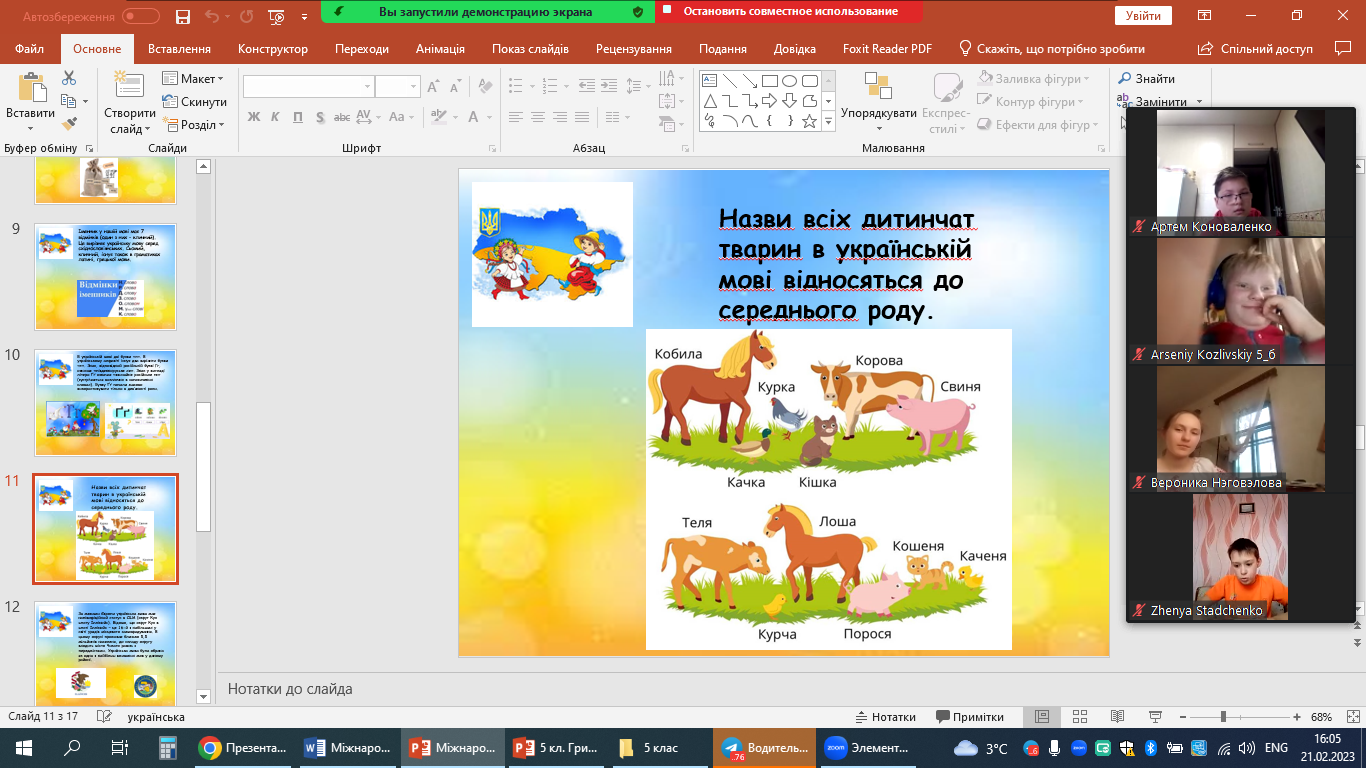Click the increase font size icon
The width and height of the screenshot is (1366, 768).
tap(435, 86)
